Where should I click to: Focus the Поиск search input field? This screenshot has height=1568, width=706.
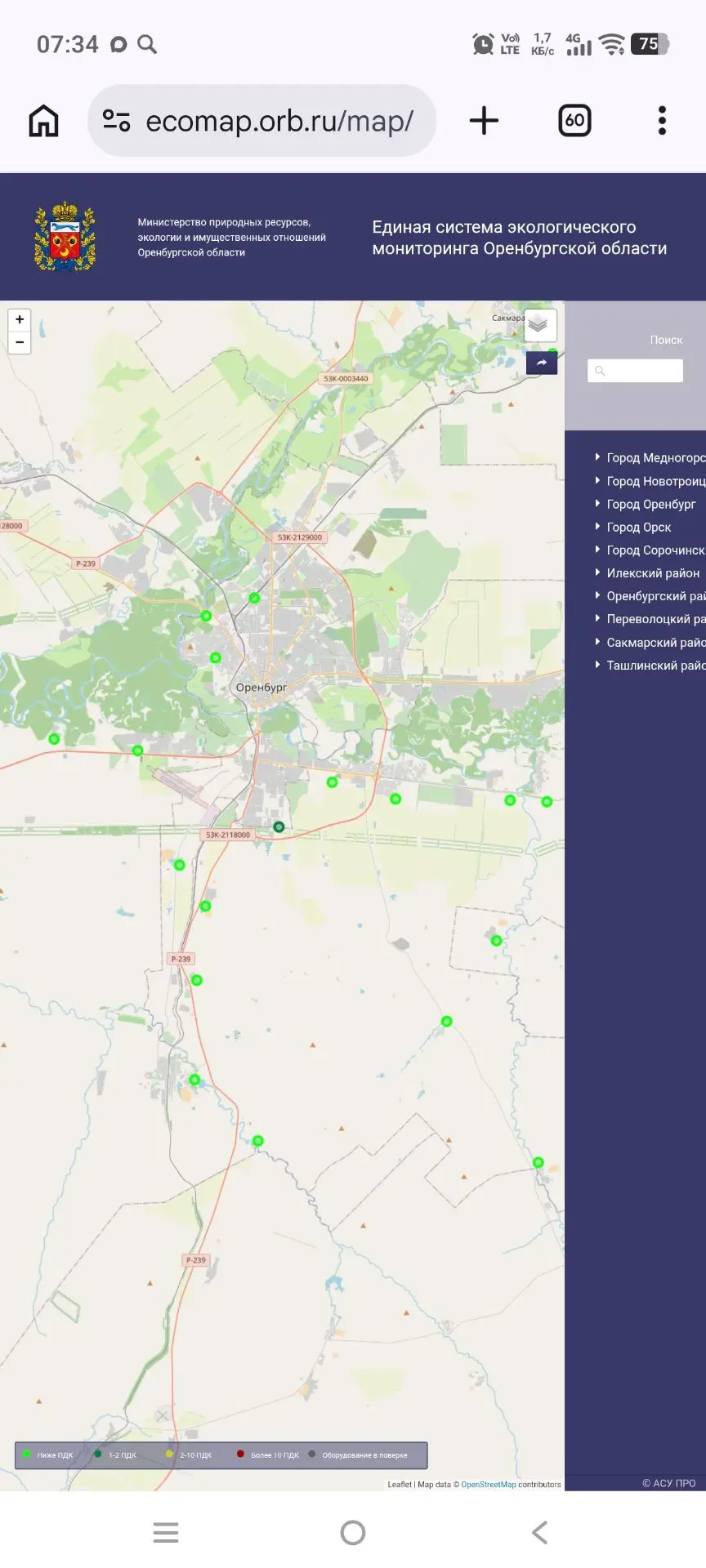coord(635,371)
